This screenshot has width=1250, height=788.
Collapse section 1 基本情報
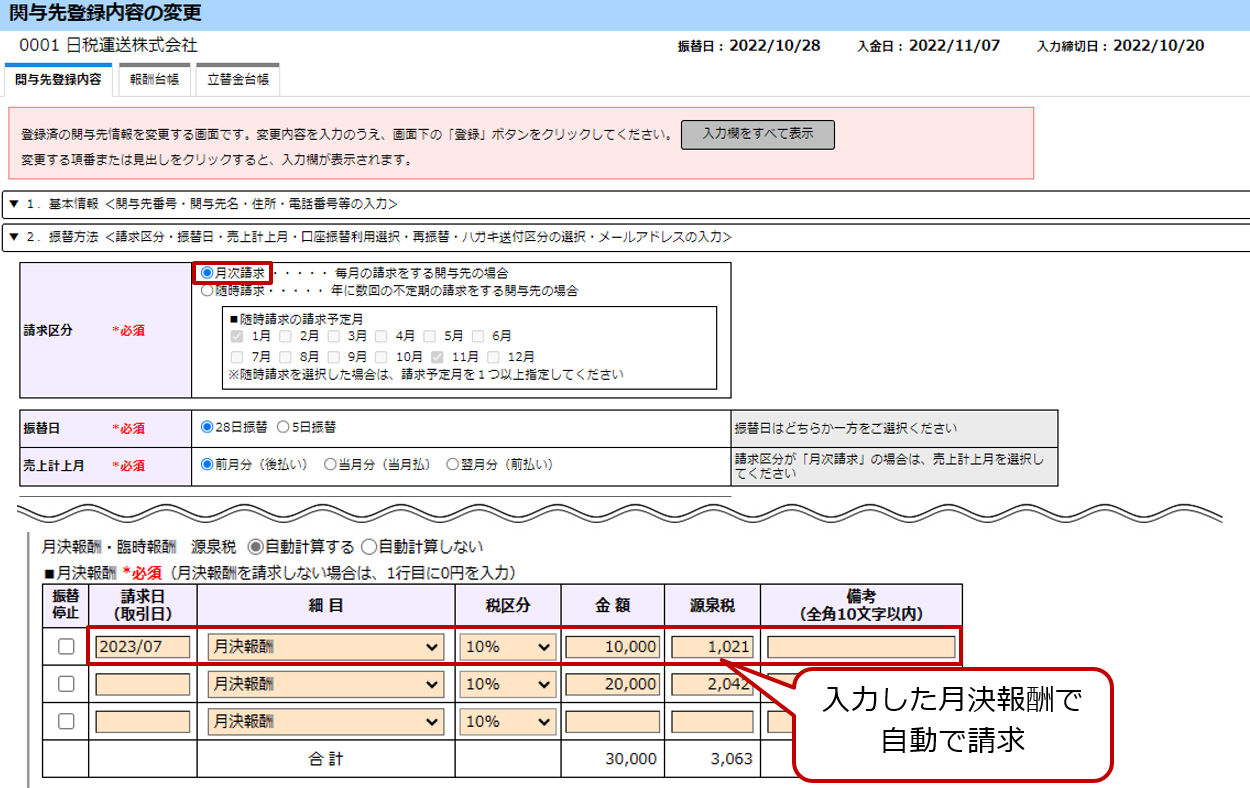point(14,204)
